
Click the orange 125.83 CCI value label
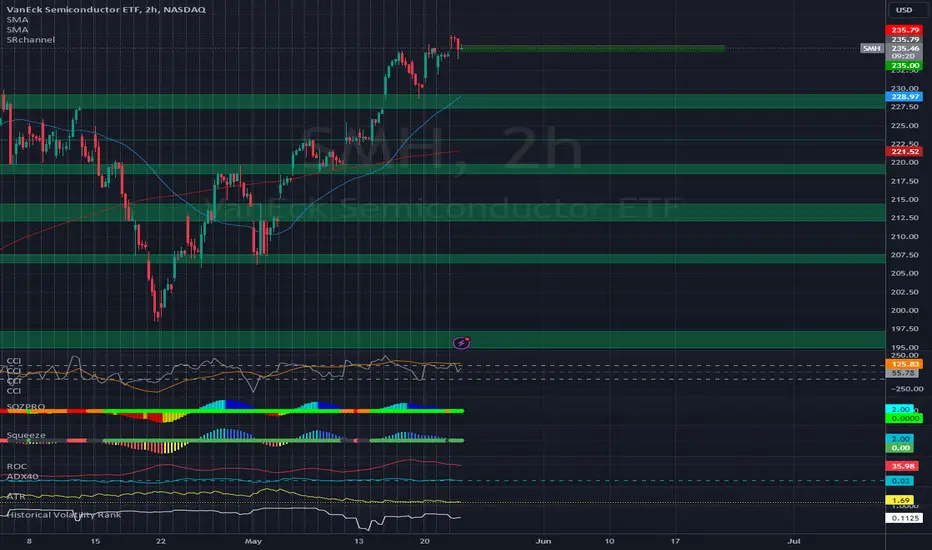[905, 364]
